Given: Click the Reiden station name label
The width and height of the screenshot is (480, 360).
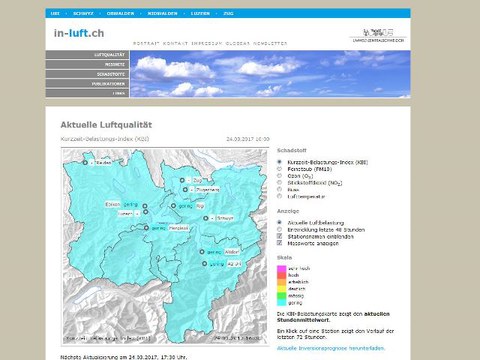Looking at the screenshot, I should (x=103, y=163).
